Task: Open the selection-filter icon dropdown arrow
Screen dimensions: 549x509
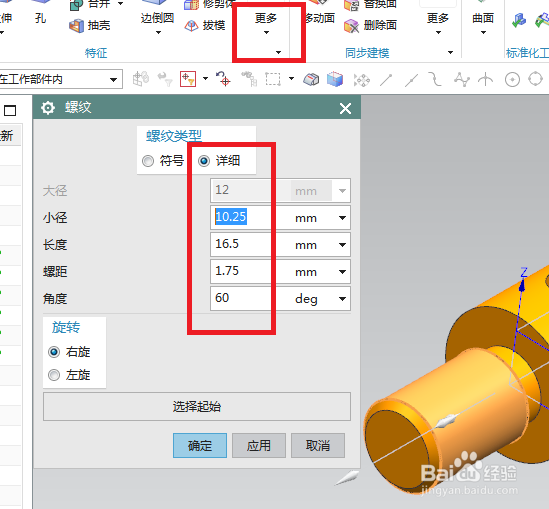Action: [205, 79]
